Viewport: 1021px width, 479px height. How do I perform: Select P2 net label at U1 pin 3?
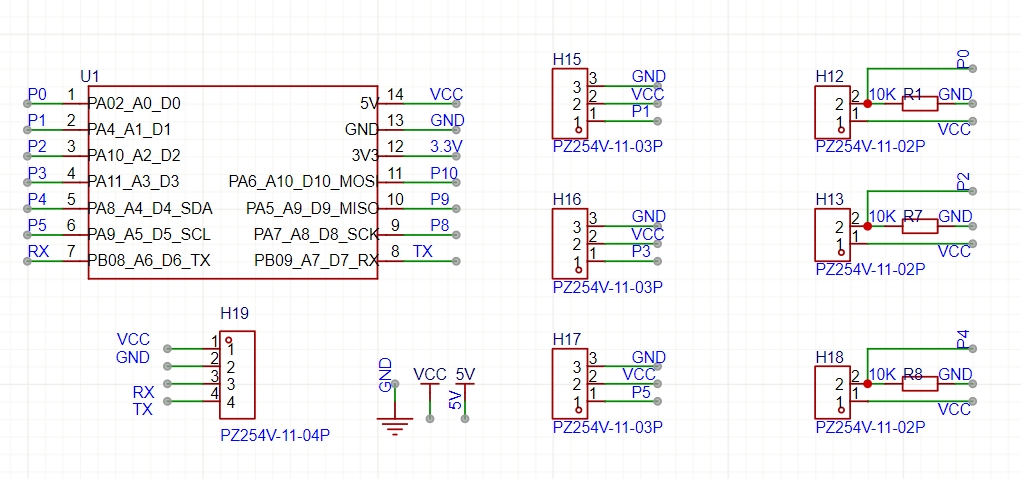pyautogui.click(x=37, y=146)
